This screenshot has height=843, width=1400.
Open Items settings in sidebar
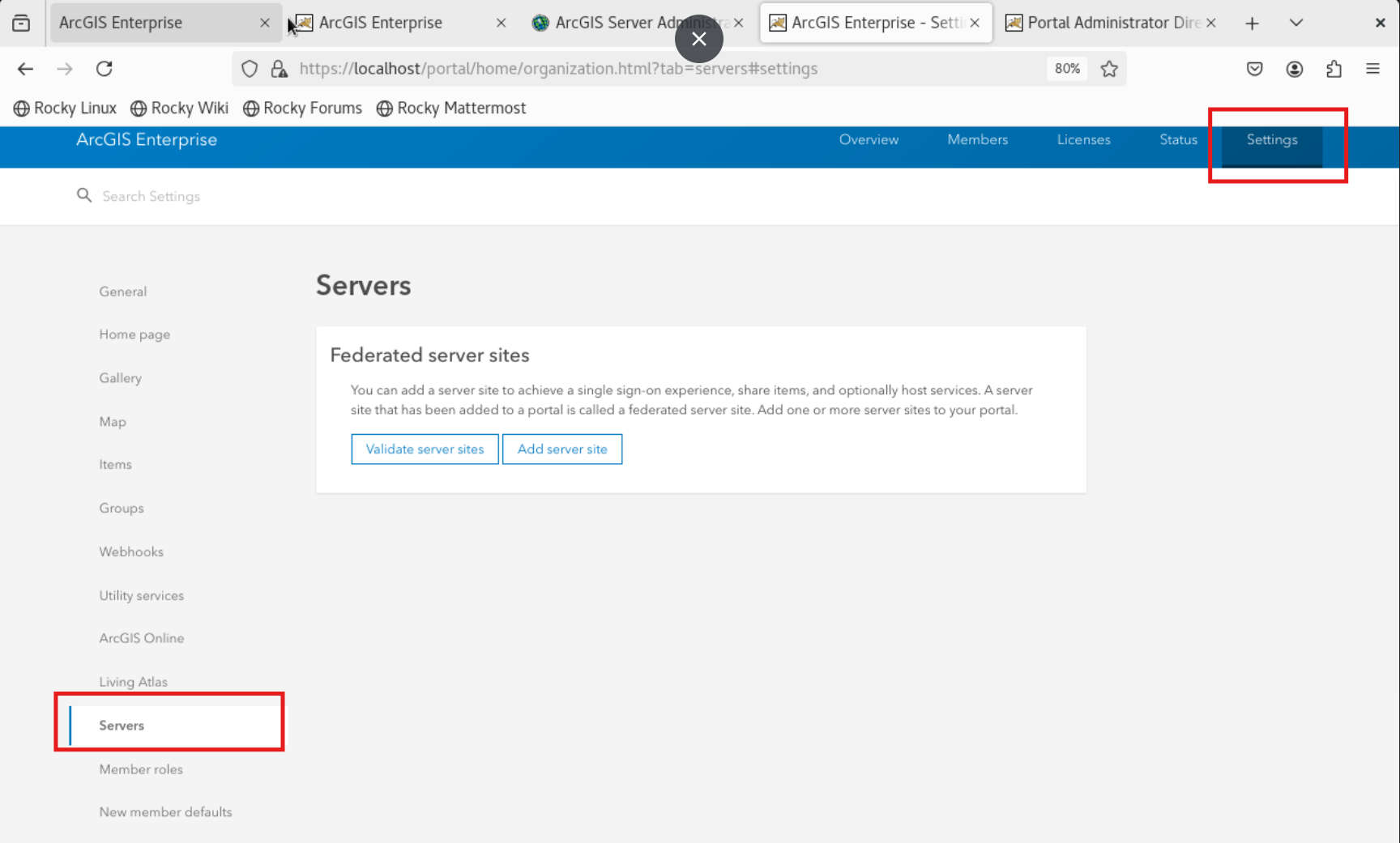pyautogui.click(x=115, y=464)
